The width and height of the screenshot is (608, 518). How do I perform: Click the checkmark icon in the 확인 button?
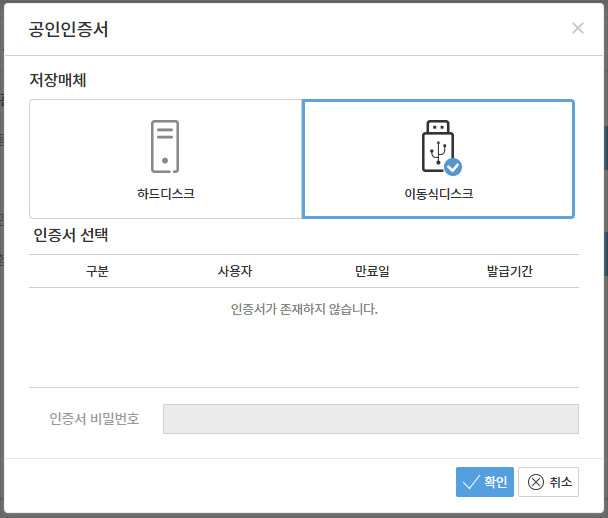(471, 482)
